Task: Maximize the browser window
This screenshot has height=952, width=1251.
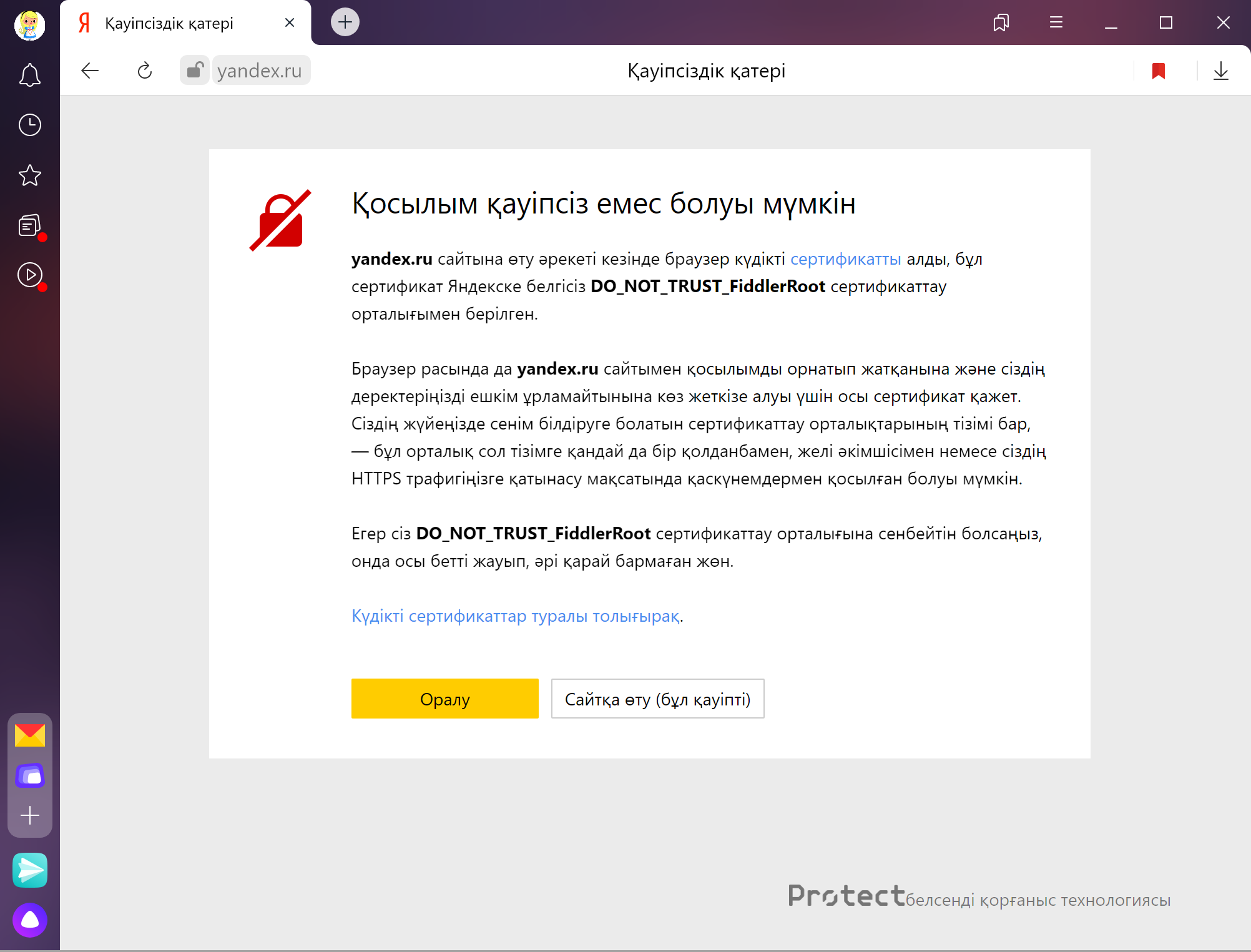Action: (x=1166, y=22)
